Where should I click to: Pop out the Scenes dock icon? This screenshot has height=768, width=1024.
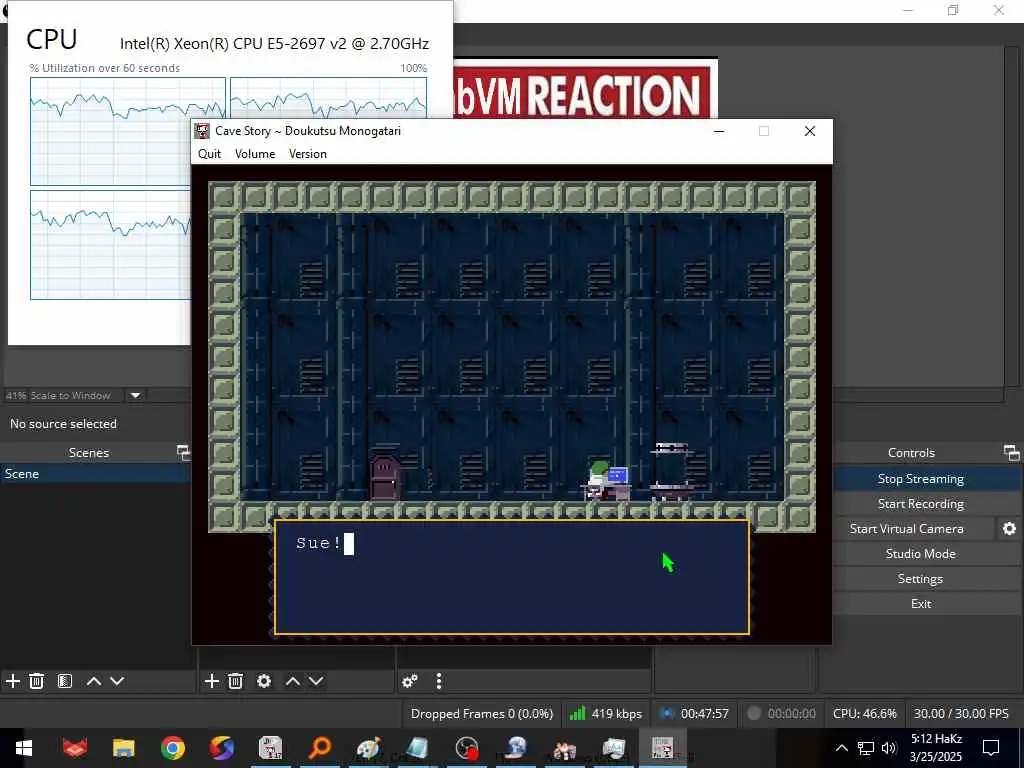tap(184, 452)
